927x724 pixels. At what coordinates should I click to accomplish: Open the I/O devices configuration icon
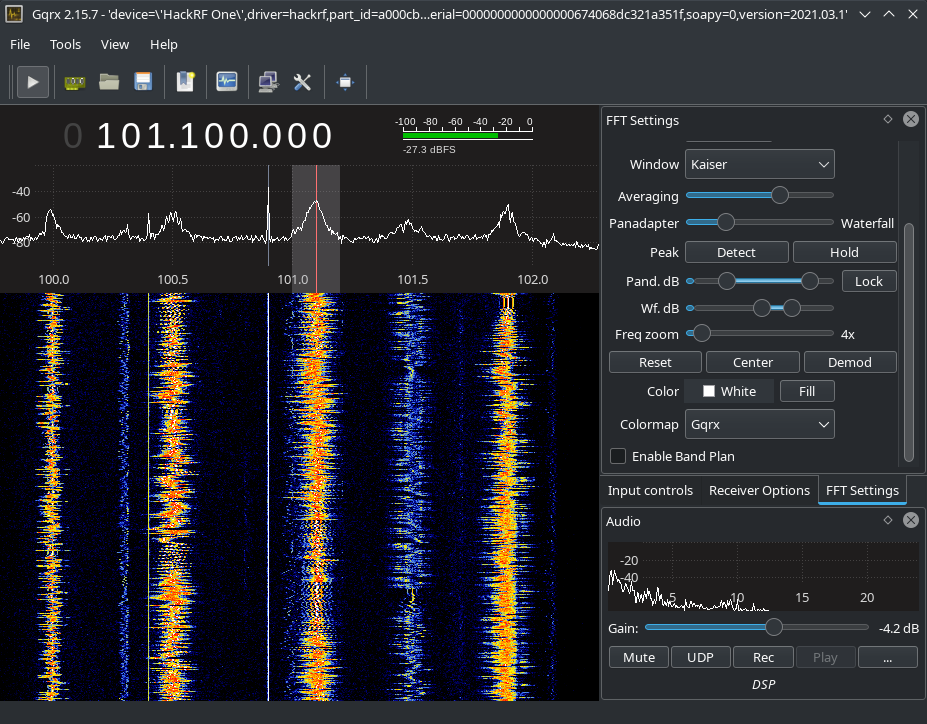[x=74, y=81]
